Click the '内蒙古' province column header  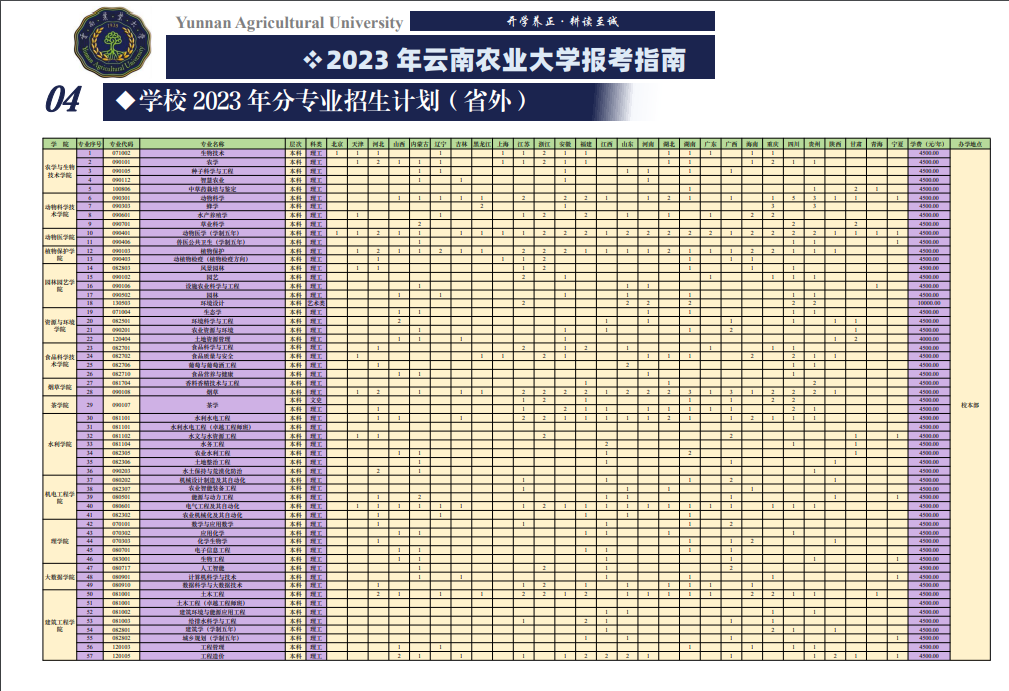(x=420, y=144)
